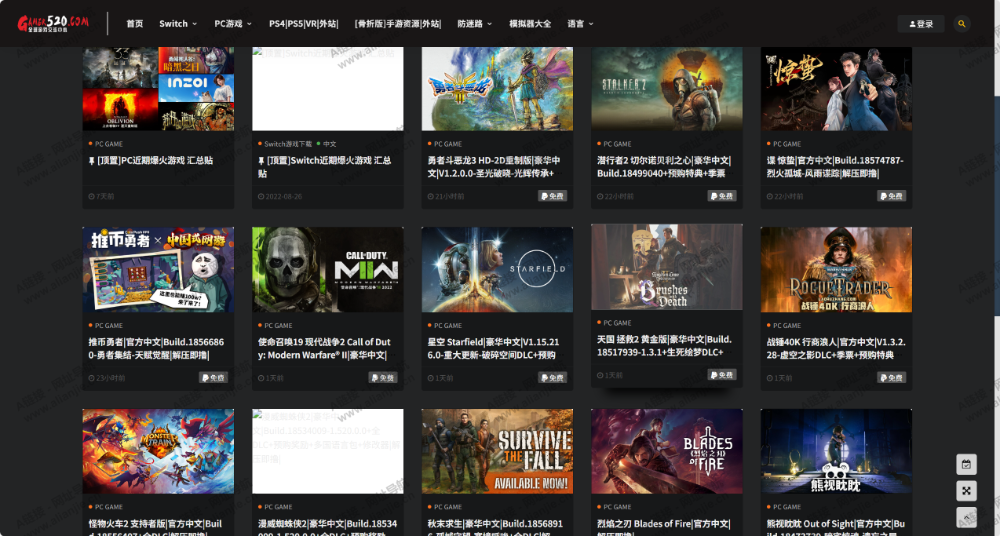
Task: Open the 语言 language dropdown
Action: coord(580,24)
